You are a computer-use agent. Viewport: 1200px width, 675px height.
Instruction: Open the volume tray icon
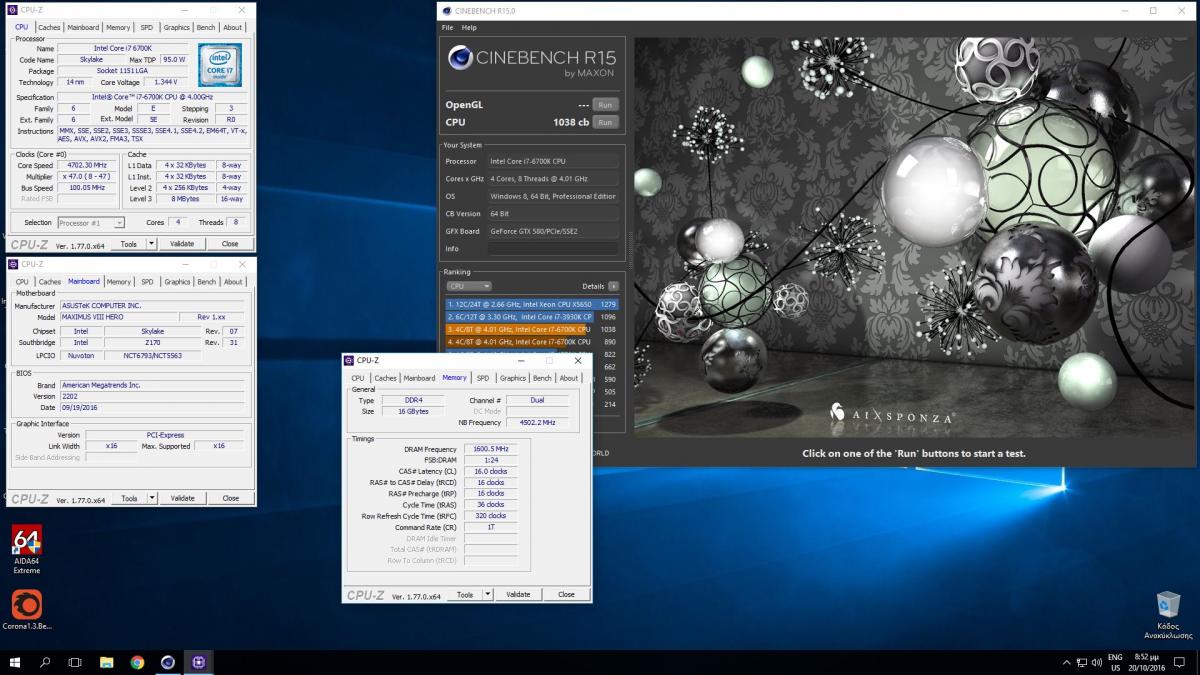pyautogui.click(x=1096, y=662)
